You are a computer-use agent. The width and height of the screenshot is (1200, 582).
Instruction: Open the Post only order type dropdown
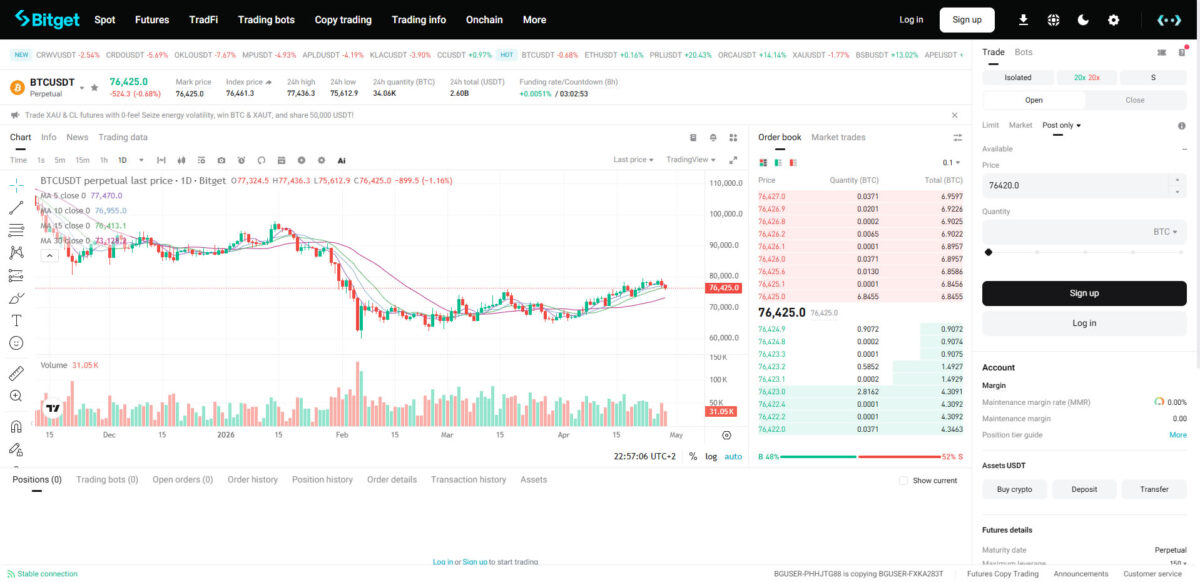pyautogui.click(x=1061, y=125)
